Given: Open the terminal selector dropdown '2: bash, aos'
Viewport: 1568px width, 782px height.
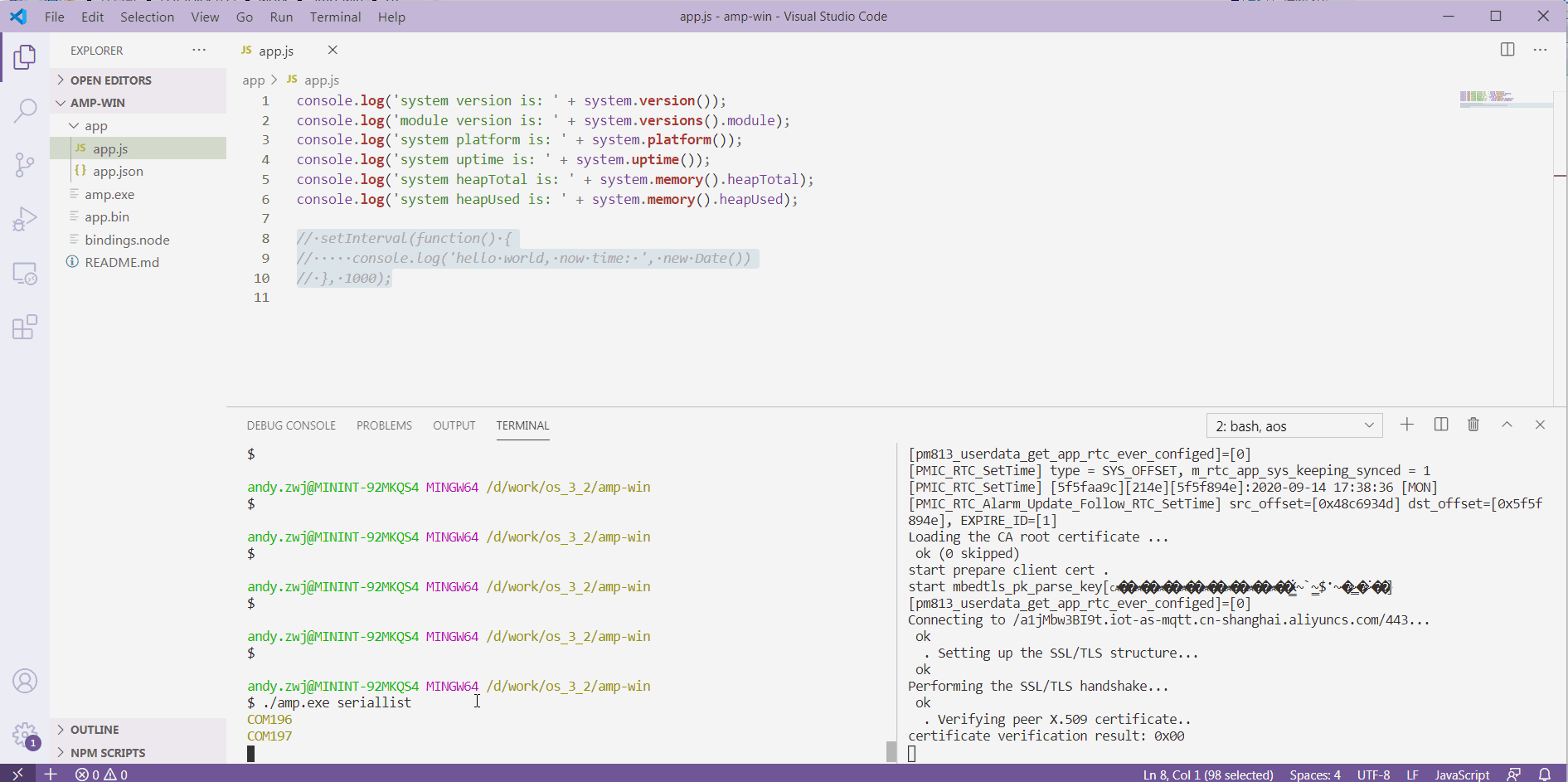Looking at the screenshot, I should pyautogui.click(x=1294, y=426).
